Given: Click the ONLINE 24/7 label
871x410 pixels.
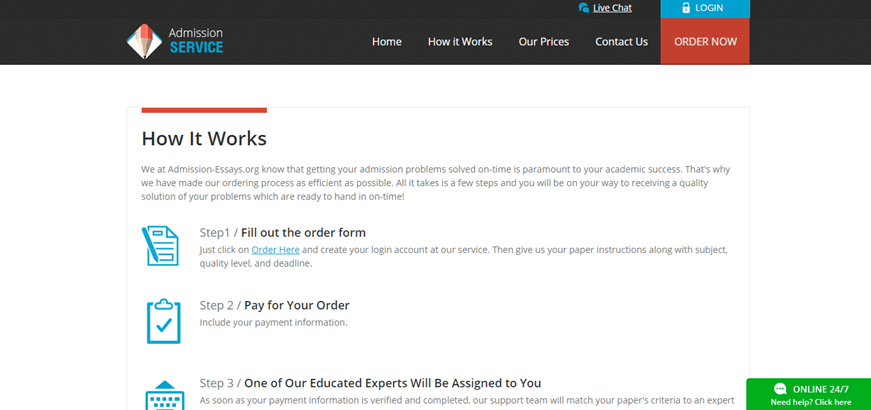Looking at the screenshot, I should tap(820, 389).
